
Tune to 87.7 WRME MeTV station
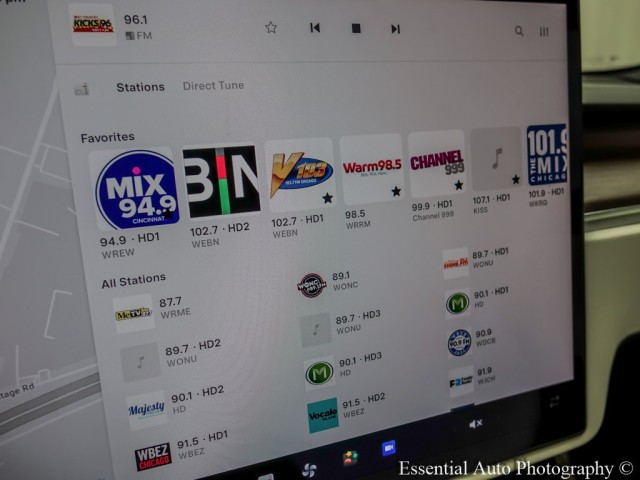point(153,311)
